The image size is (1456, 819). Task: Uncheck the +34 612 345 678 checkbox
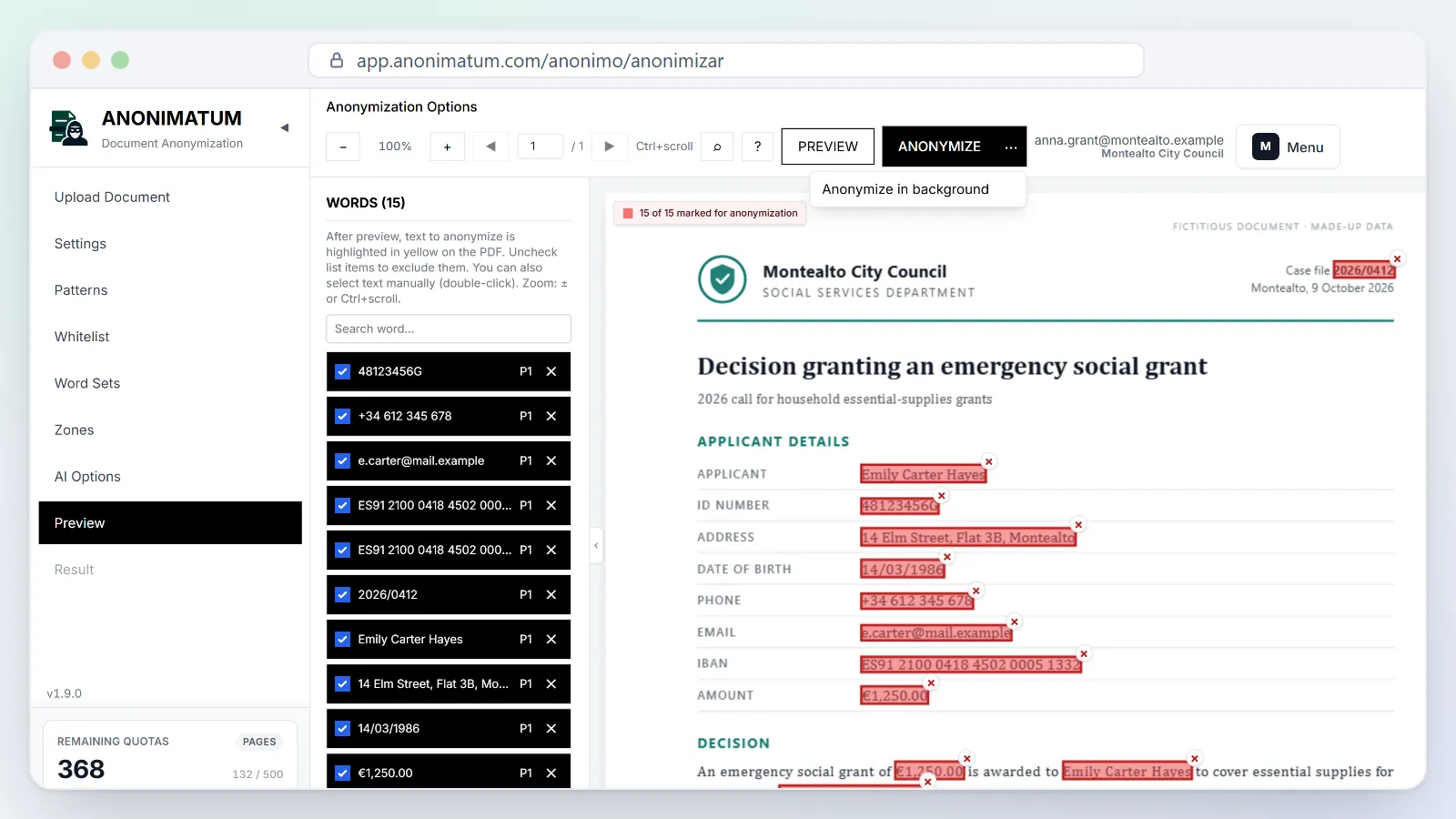coord(343,416)
